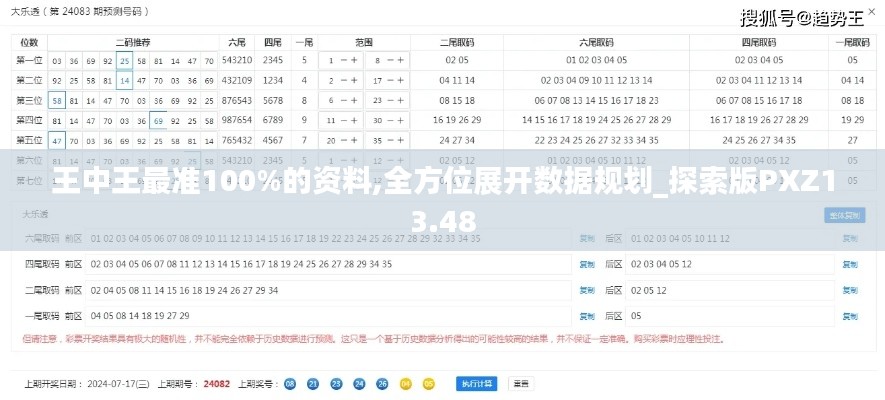Select highlighted number 58 in 第三位 row
The image size is (885, 400).
[x=57, y=101]
